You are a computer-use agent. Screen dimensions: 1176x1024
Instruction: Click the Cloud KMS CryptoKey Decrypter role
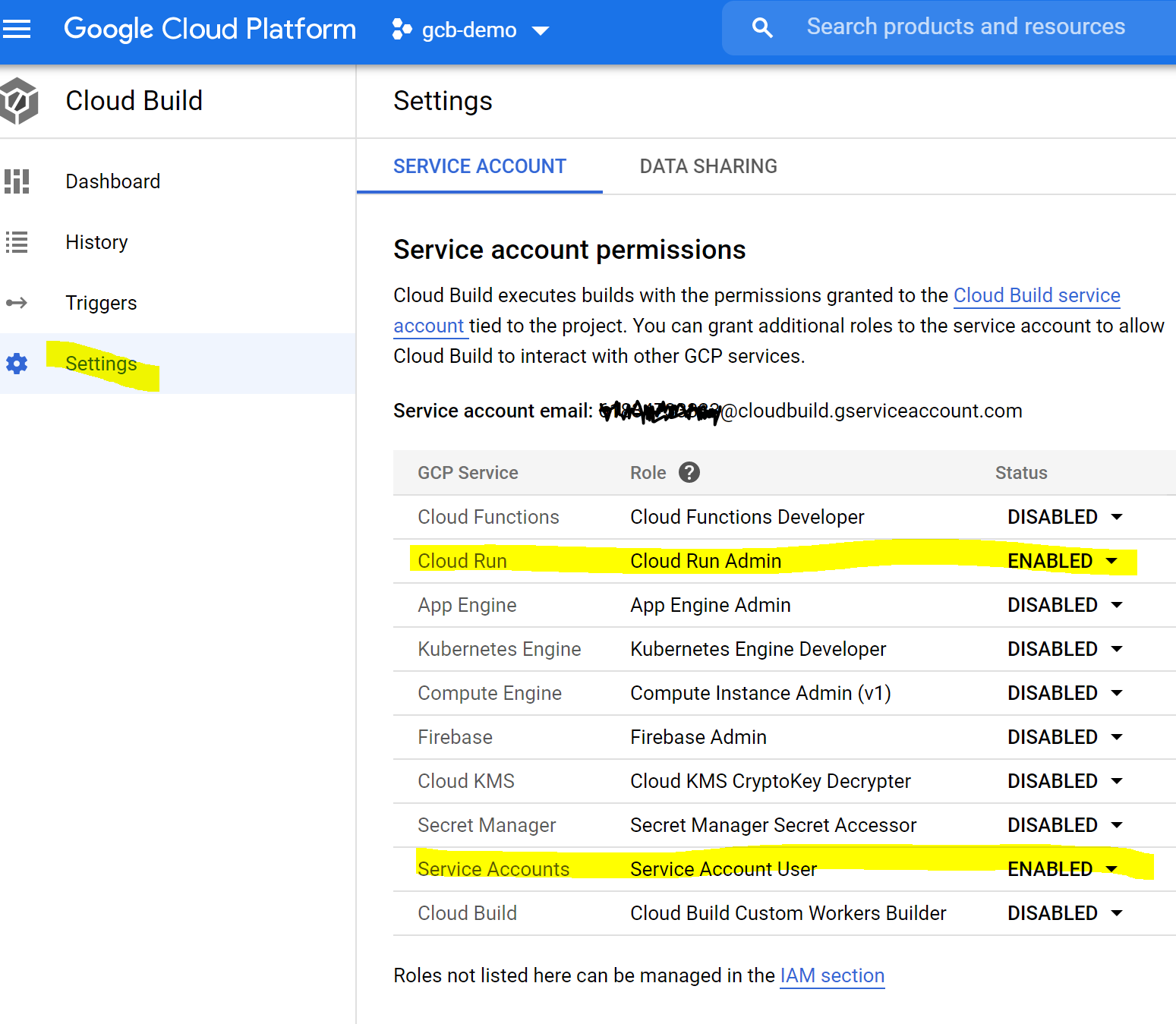click(x=771, y=781)
